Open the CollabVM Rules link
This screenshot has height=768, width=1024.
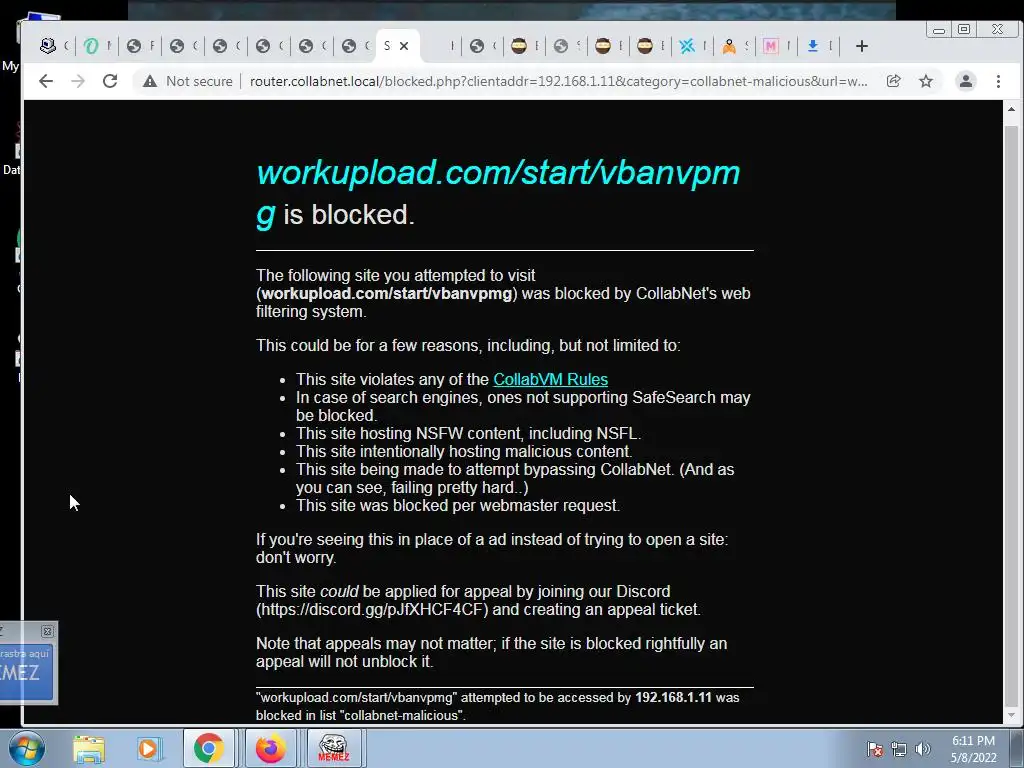coord(550,379)
